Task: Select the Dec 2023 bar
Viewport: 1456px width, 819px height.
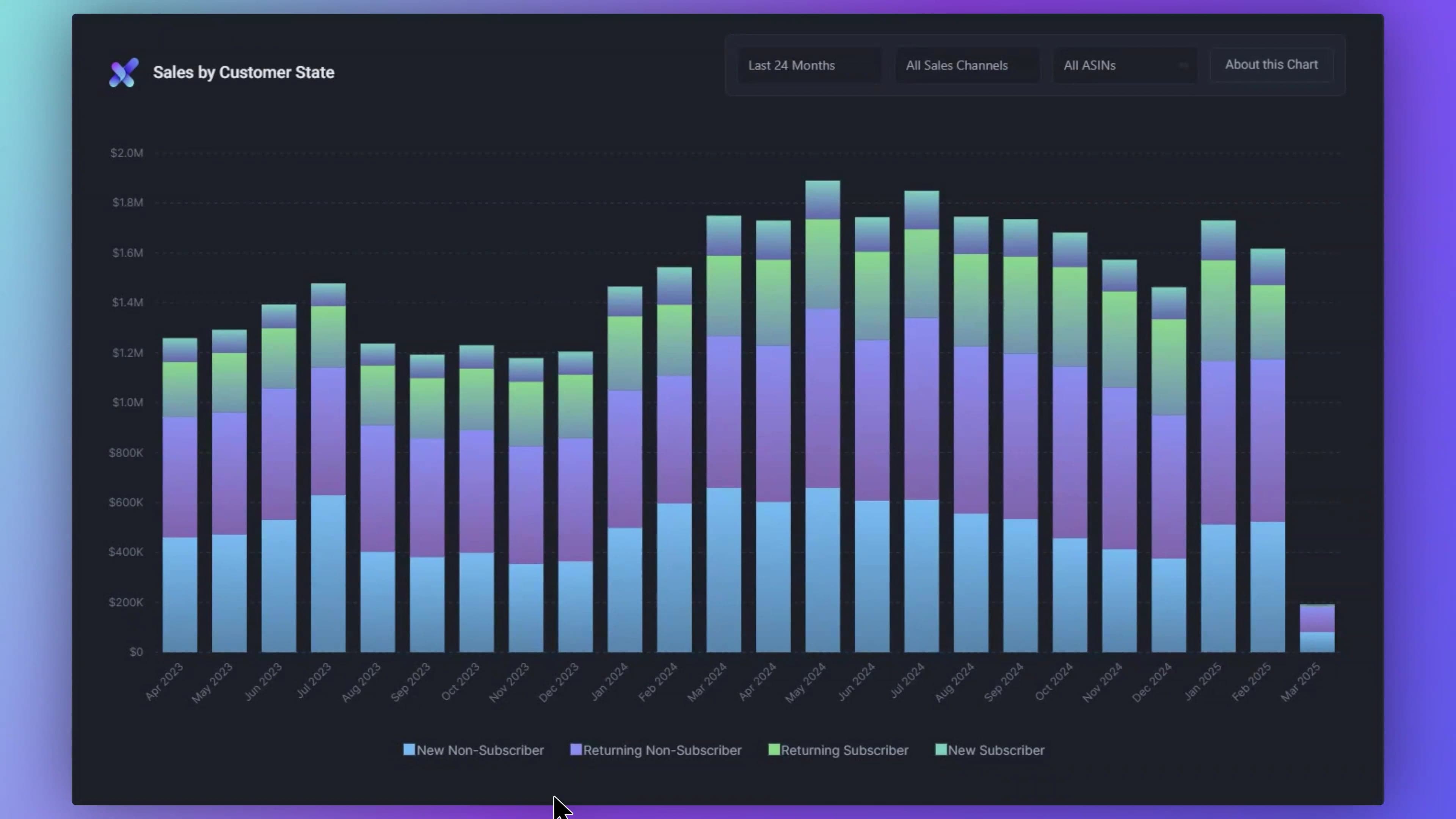Action: 576,502
